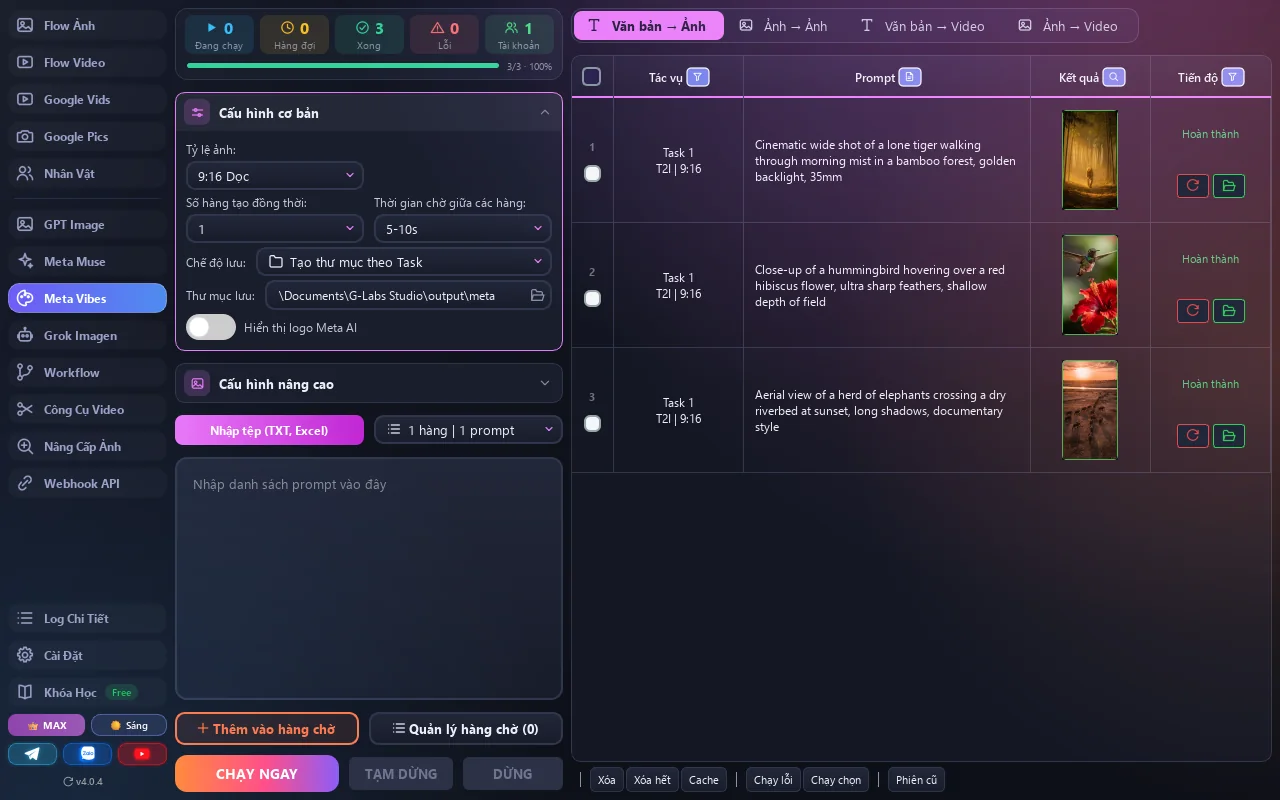Click the prompt list text area
Image resolution: width=1280 pixels, height=800 pixels.
click(x=369, y=579)
